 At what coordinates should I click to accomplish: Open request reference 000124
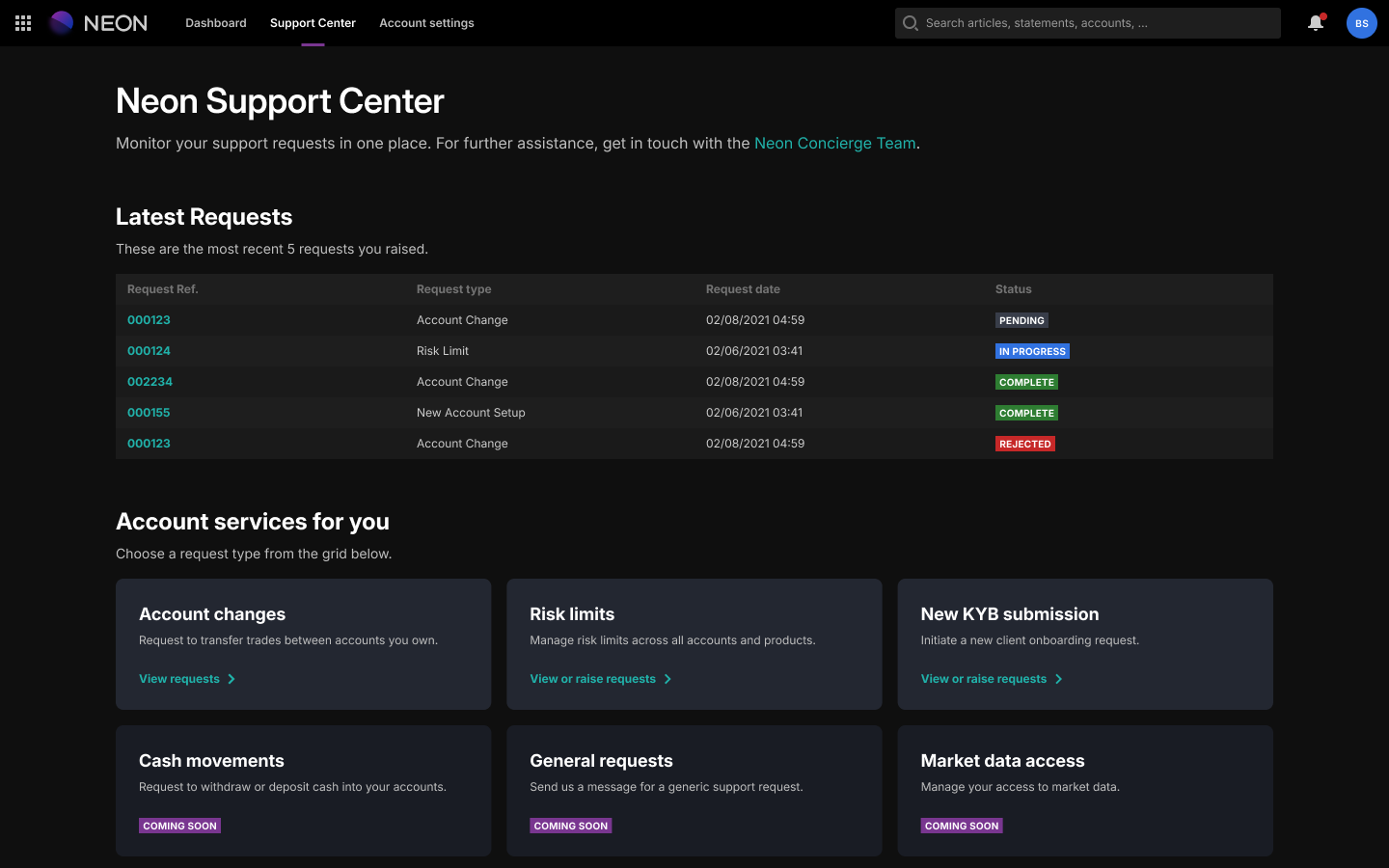point(149,351)
